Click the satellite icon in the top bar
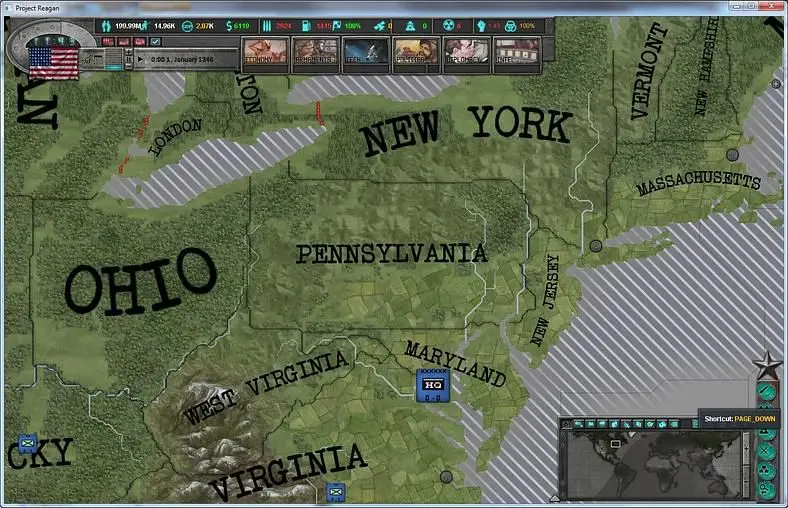788x508 pixels. [x=379, y=26]
